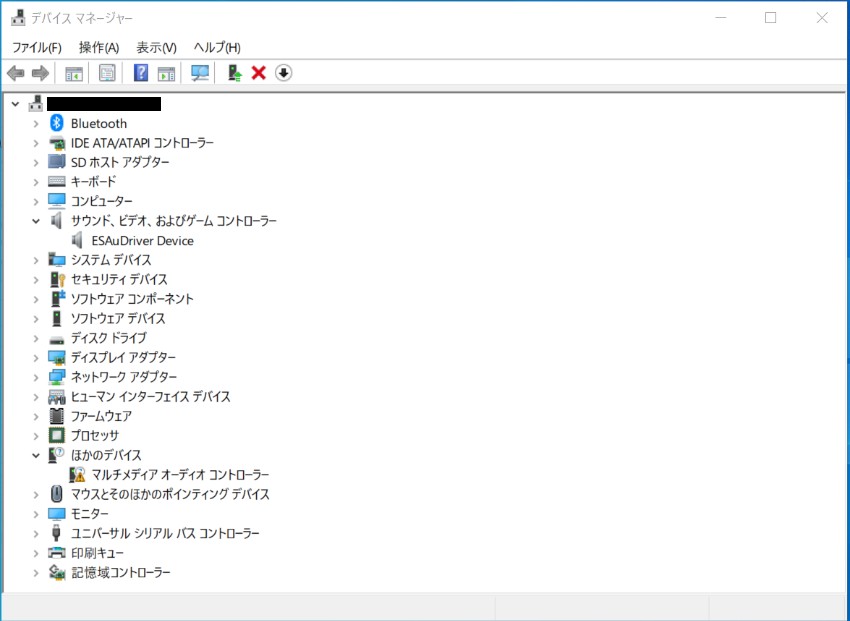Click Show/Hide console tree icon
The height and width of the screenshot is (621, 850).
[x=73, y=73]
